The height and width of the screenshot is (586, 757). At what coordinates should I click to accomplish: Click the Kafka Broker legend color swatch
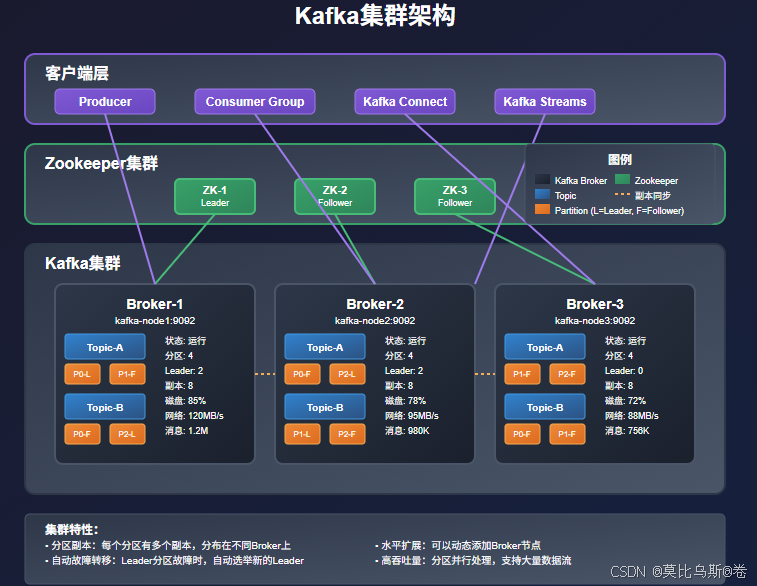(543, 180)
